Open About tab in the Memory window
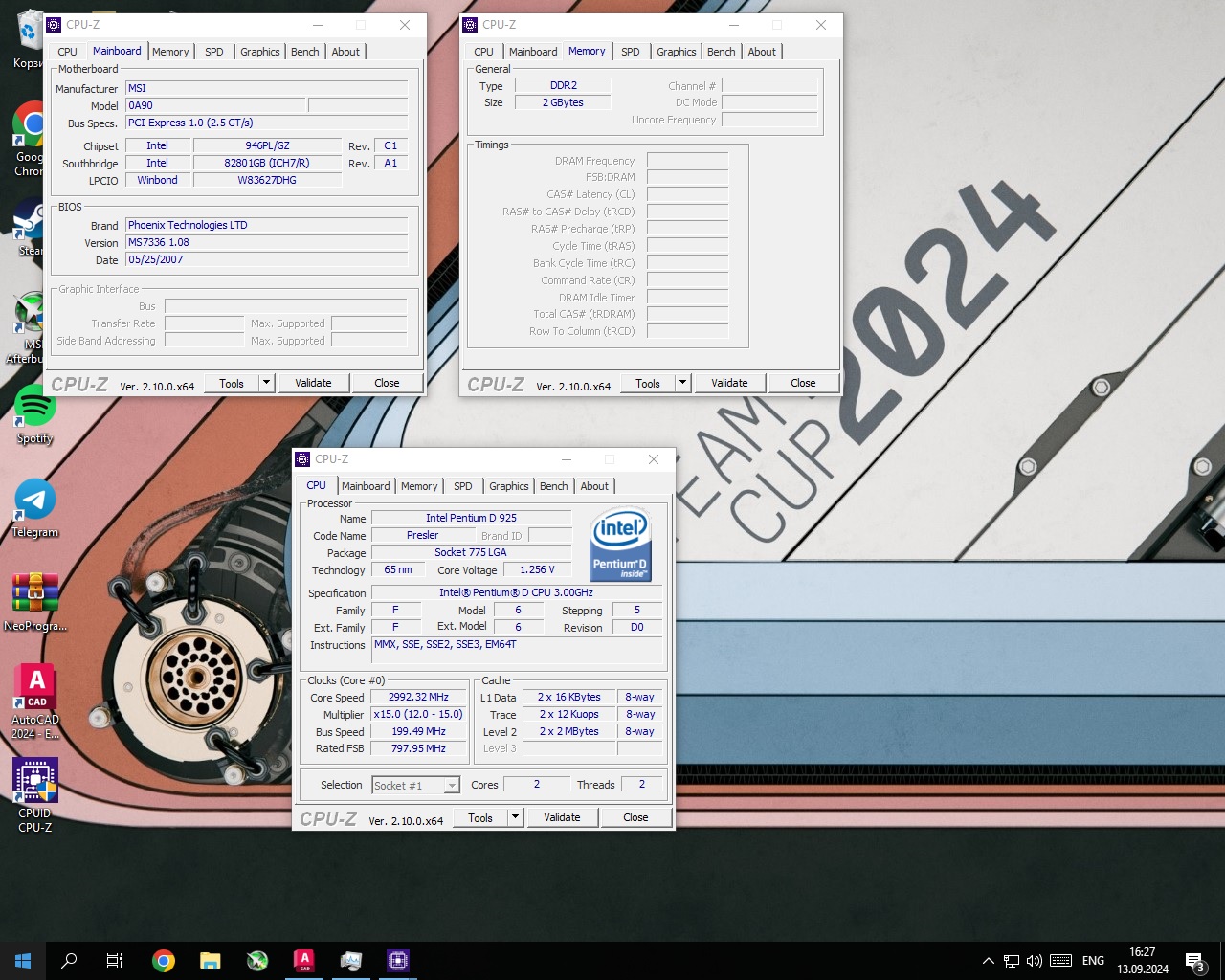Screen dimensions: 1225x980 762,52
